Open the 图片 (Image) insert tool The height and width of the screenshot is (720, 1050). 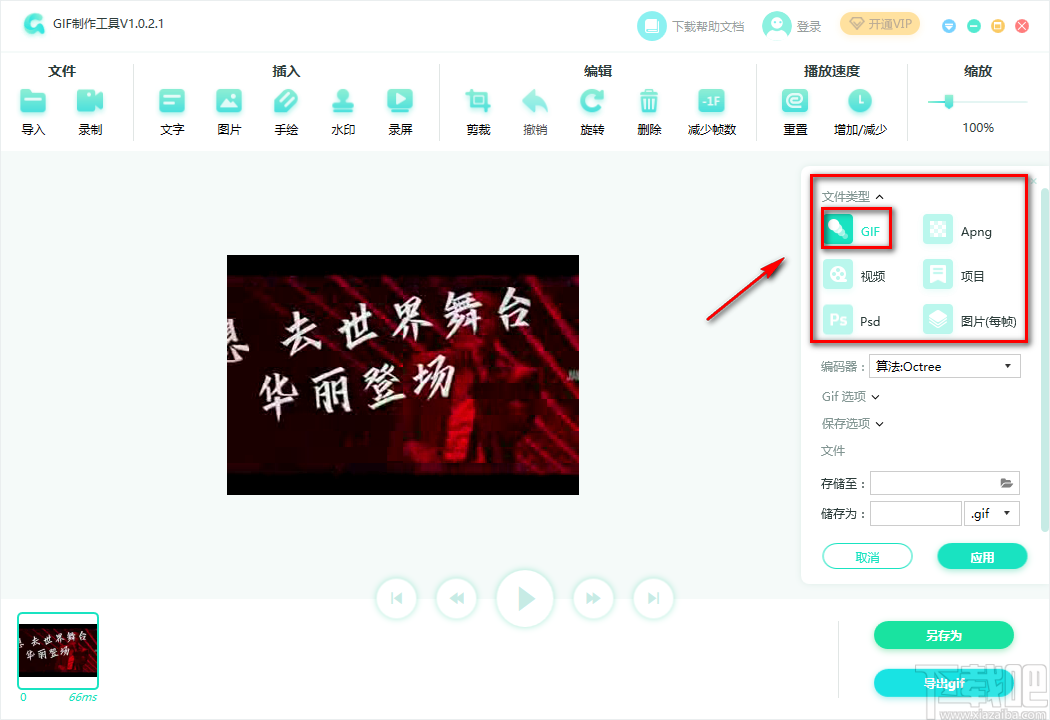tap(228, 103)
